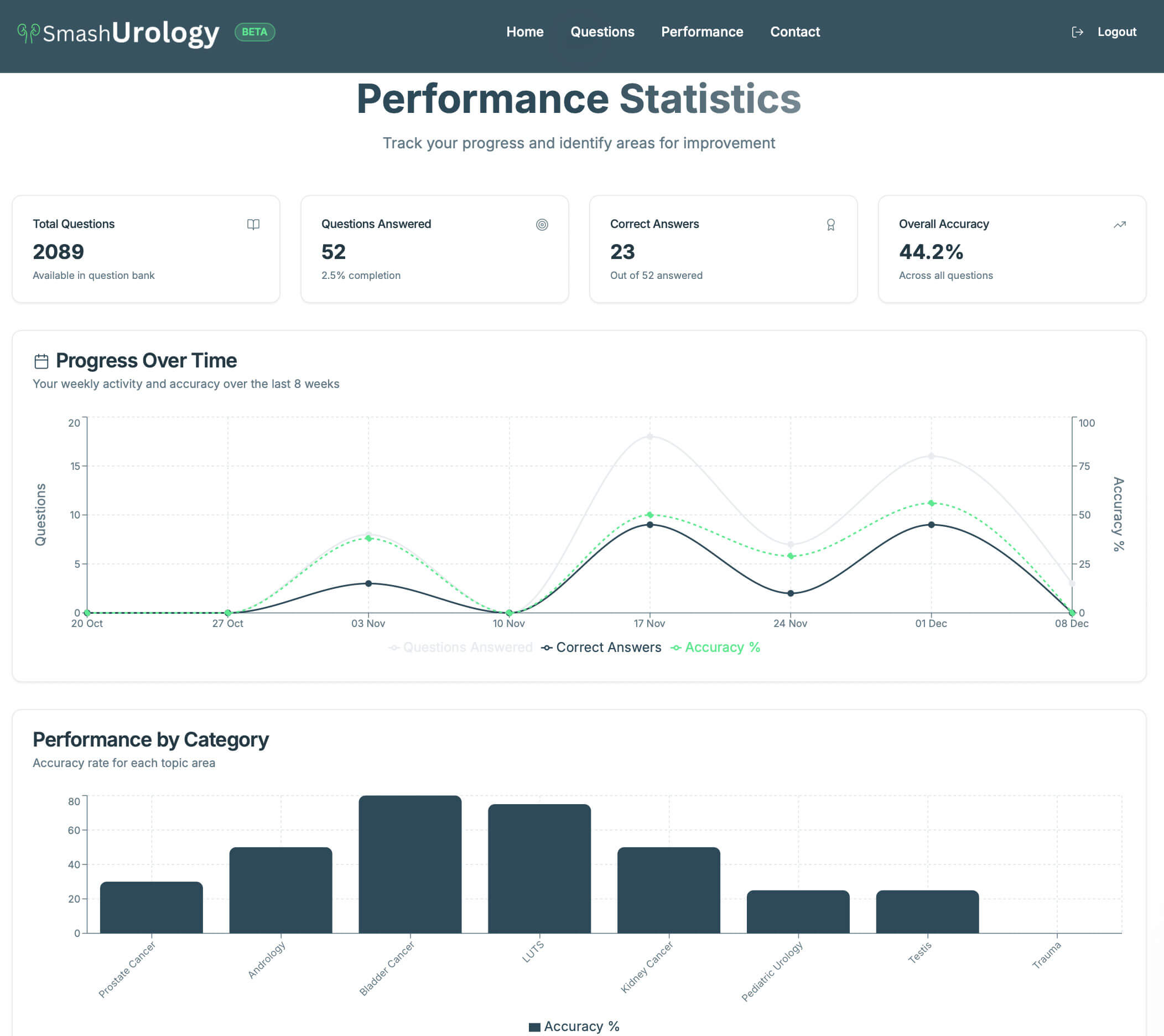Click the calendar icon beside Progress Over Time
1164x1036 pixels.
[x=41, y=361]
